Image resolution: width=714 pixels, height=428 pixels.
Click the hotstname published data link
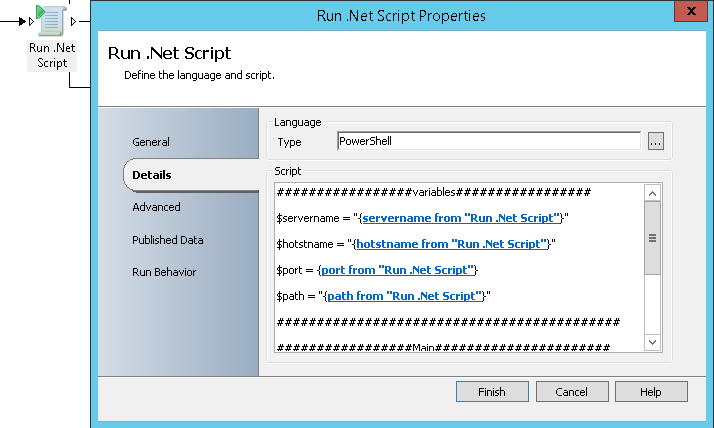pos(451,244)
